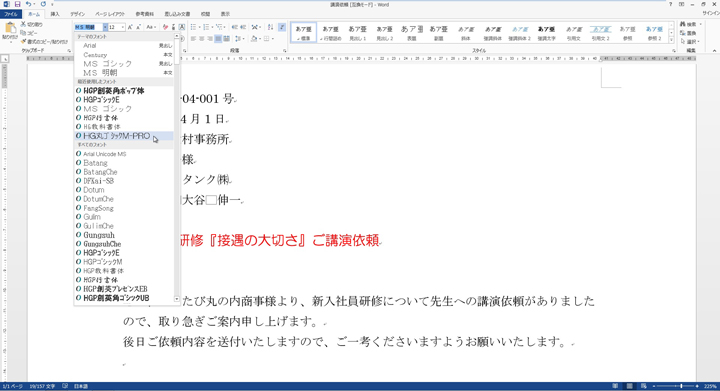The width and height of the screenshot is (720, 391).
Task: Switch to the 校閲 tab
Action: (205, 14)
